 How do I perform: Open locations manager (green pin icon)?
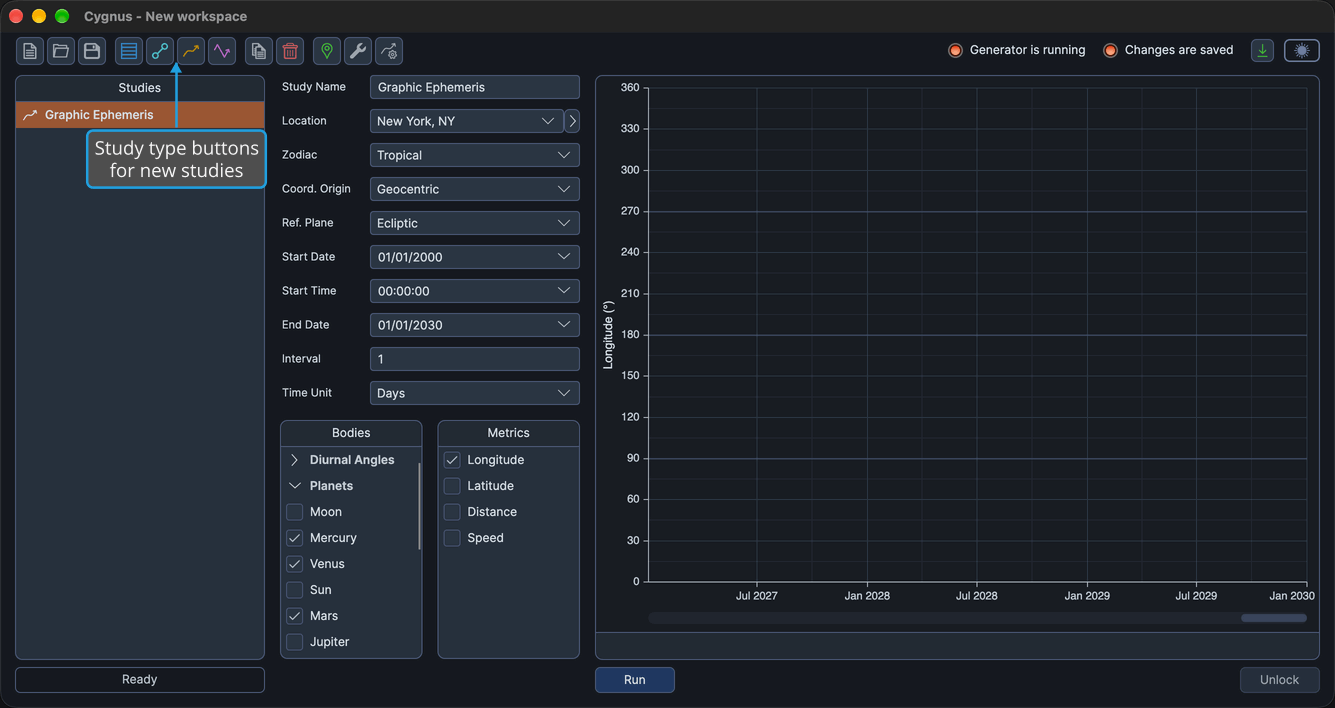point(327,51)
